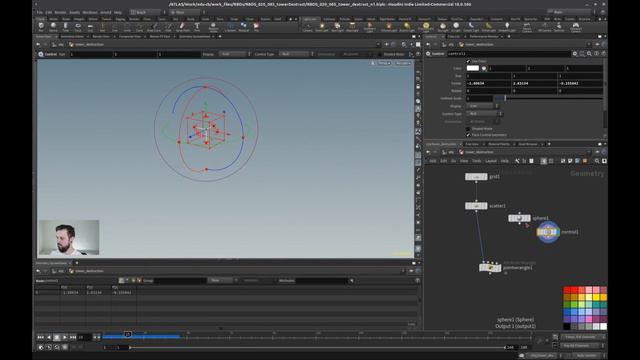
Task: Select the Draw Curve shelf tool
Action: point(154,27)
